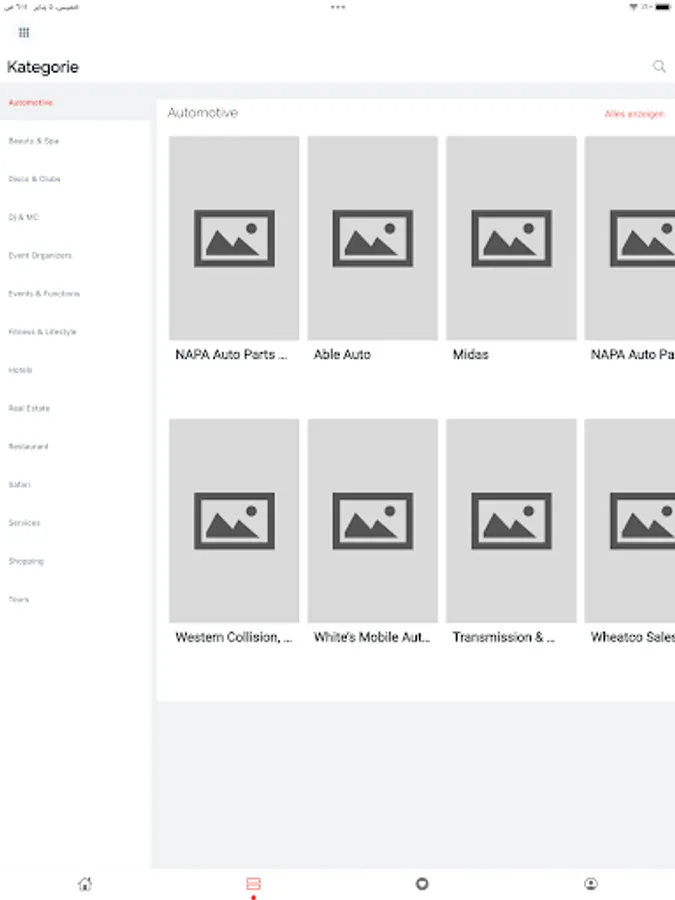
Task: Open the Western Collision listing image
Action: tap(234, 521)
